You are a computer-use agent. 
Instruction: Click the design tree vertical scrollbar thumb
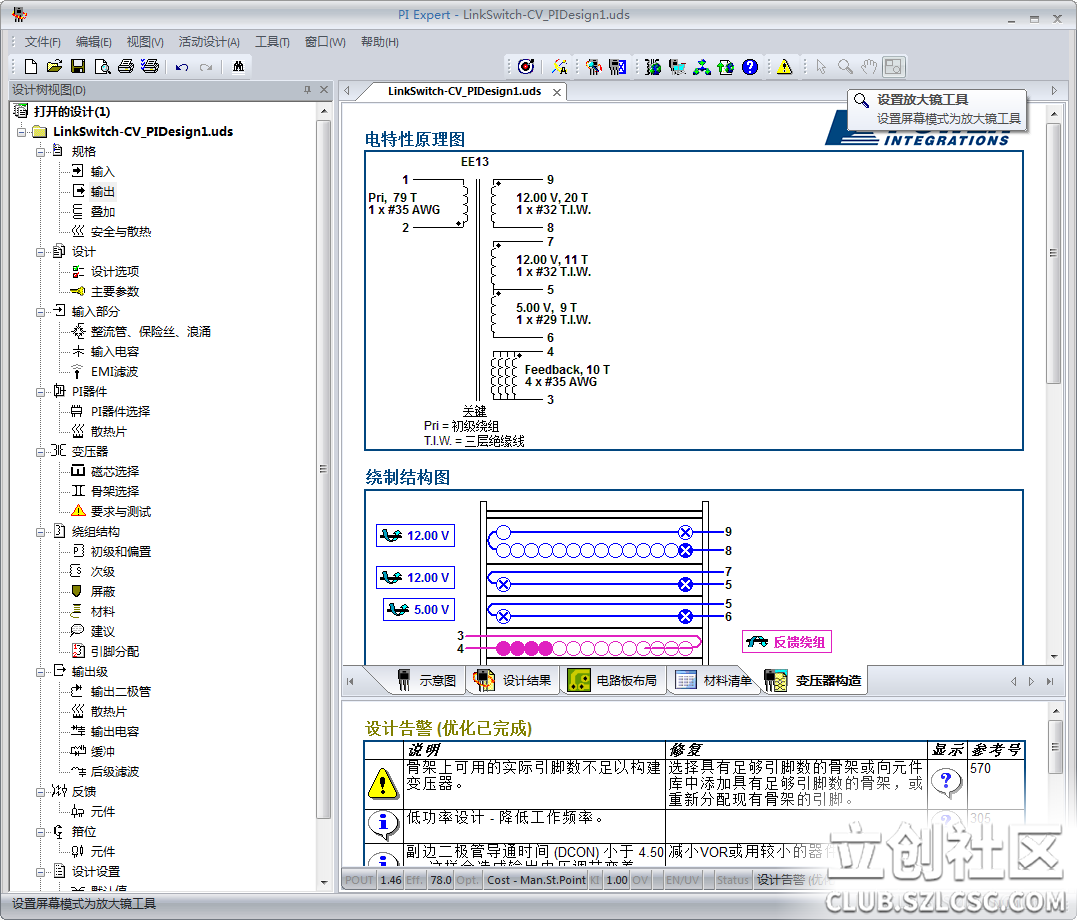pyautogui.click(x=324, y=469)
